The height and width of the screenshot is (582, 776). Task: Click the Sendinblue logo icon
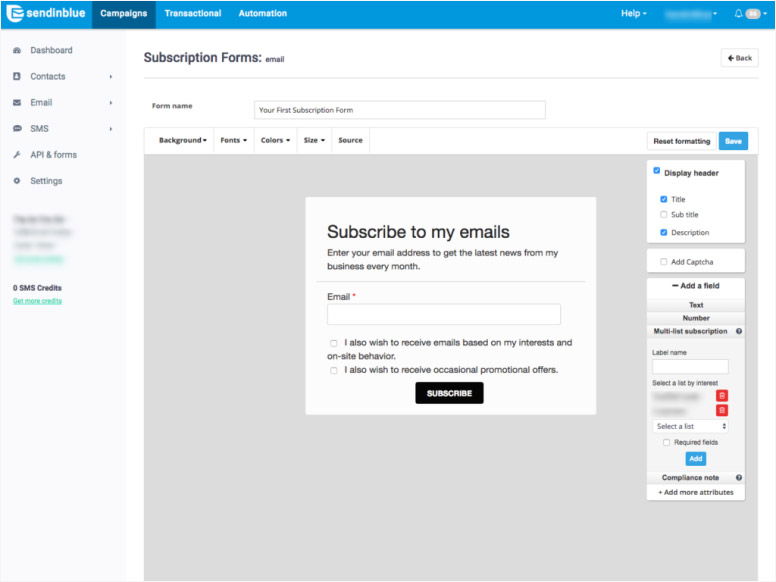[x=16, y=14]
